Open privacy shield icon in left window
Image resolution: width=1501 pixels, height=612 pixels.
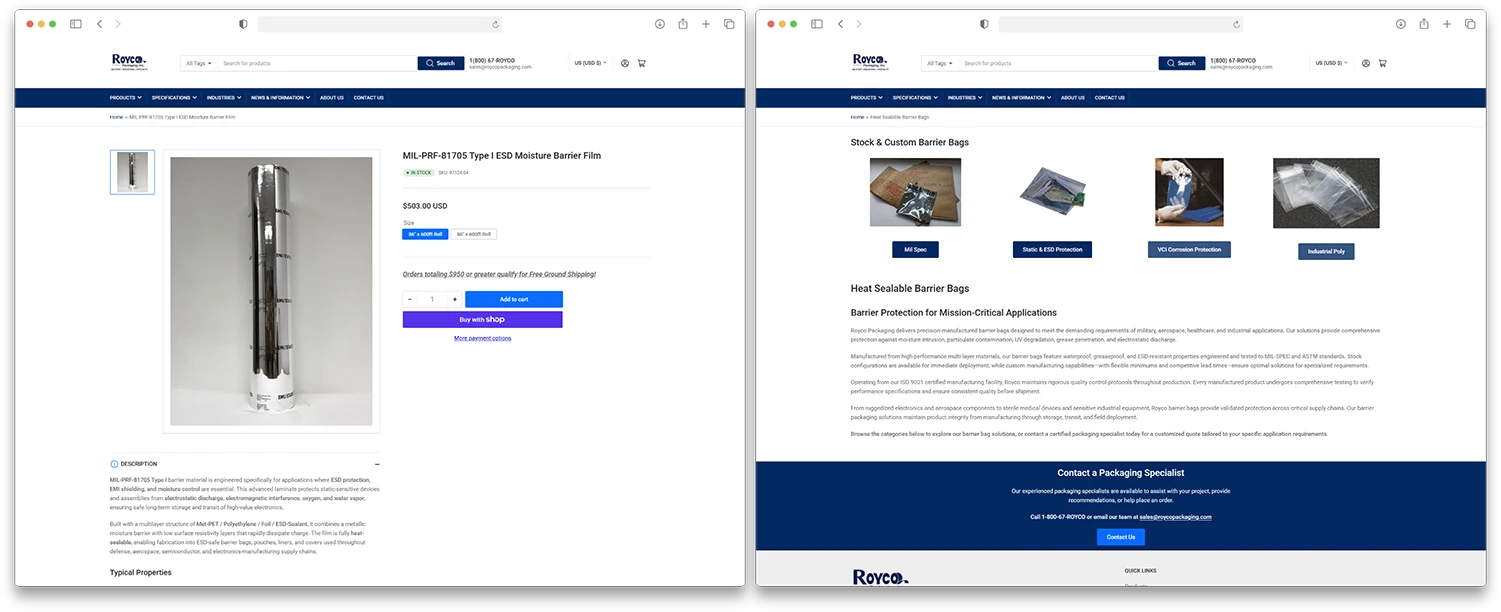pos(243,24)
